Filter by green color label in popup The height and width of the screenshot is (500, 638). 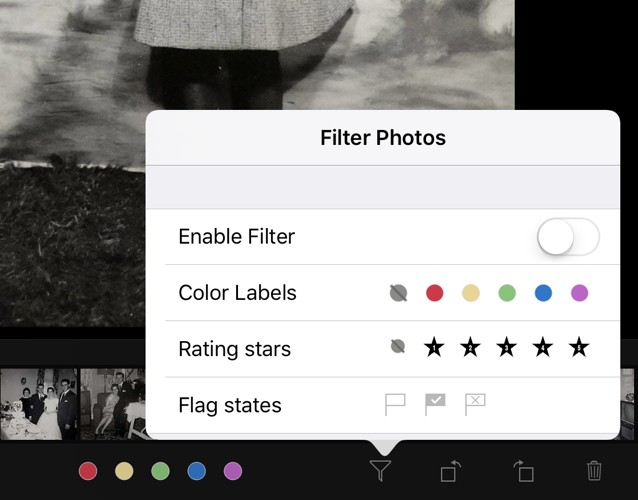pos(507,293)
